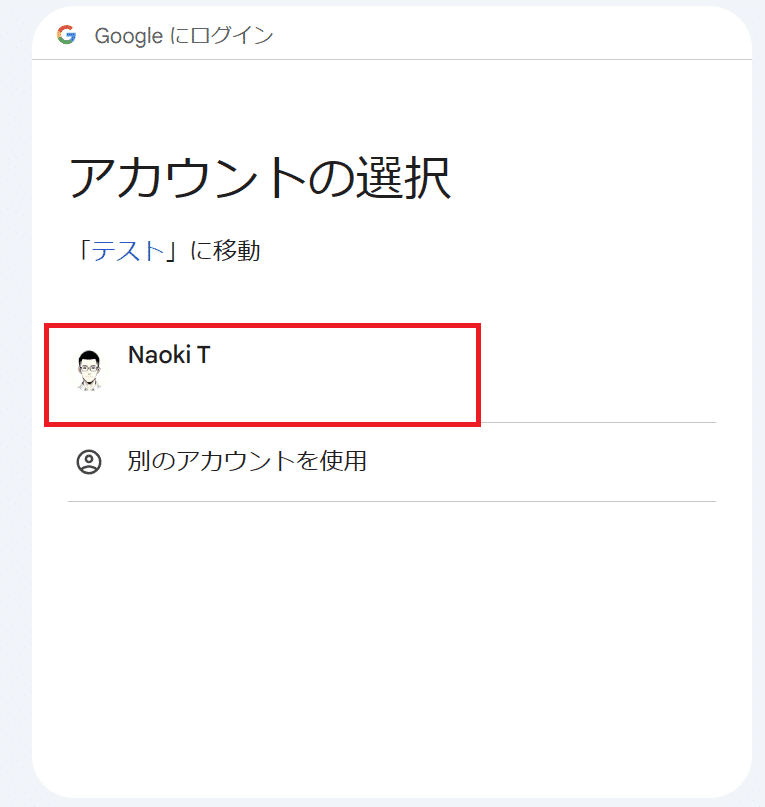Click the Google logo icon
Screen dimensions: 765x807
67,35
